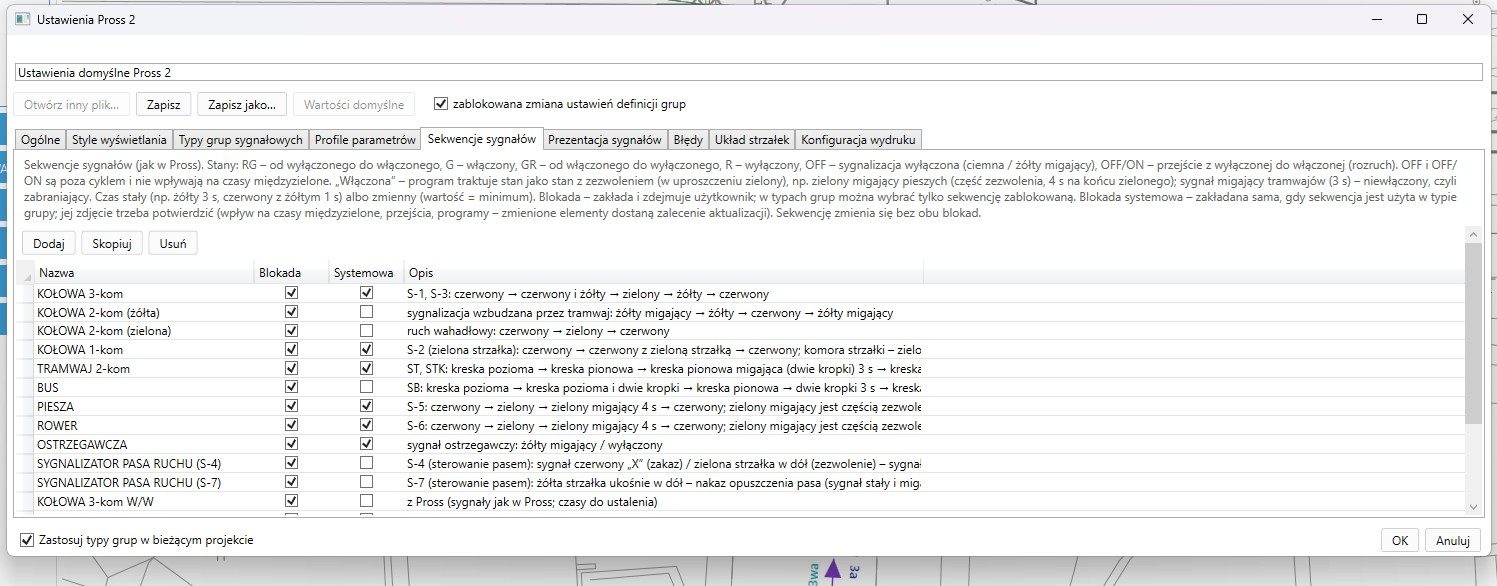Sort the table by Nazwa column header
The image size is (1497, 586).
pyautogui.click(x=143, y=273)
